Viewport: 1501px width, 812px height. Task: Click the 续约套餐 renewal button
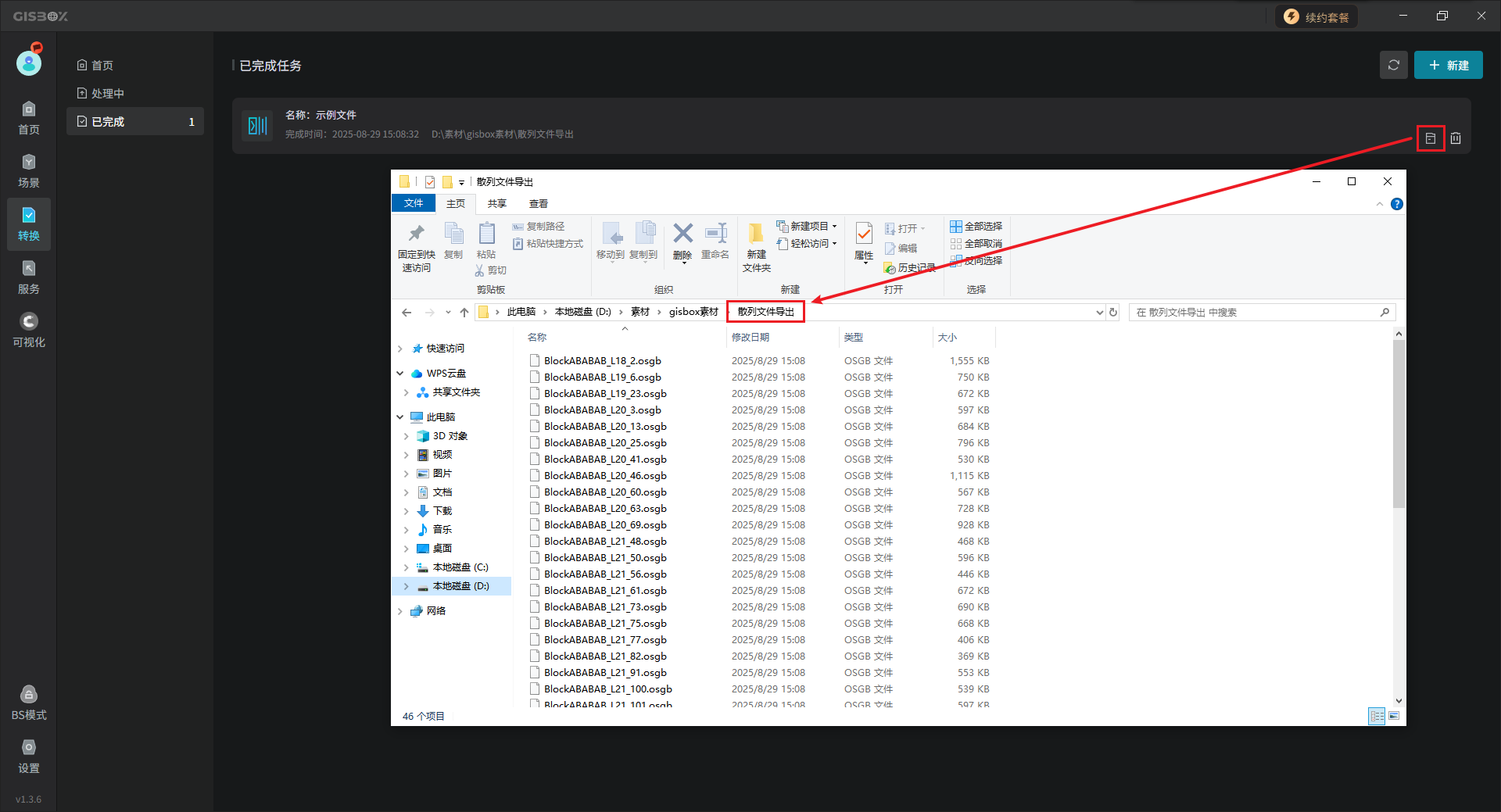pos(1317,17)
